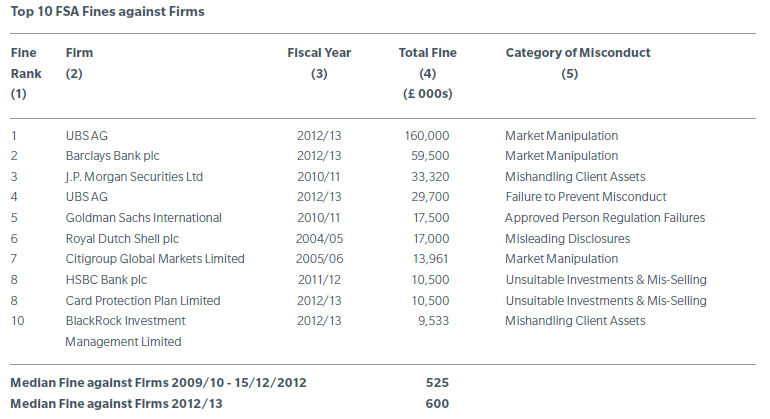
Task: Click the Failure to Prevent Misconduct cell
Action: point(585,197)
